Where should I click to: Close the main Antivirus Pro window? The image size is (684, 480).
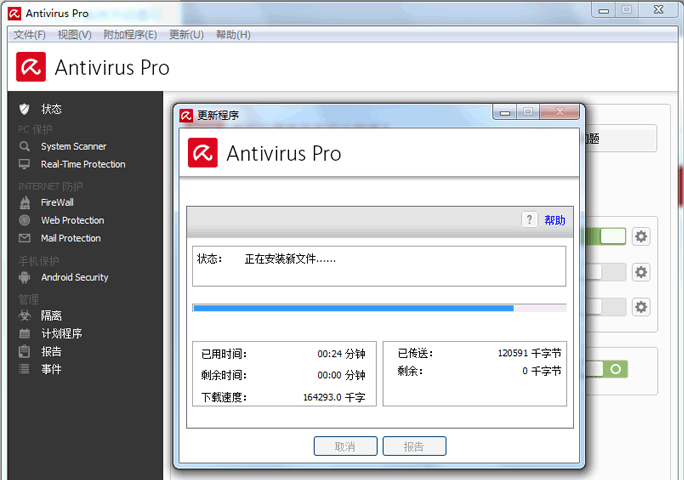(658, 10)
